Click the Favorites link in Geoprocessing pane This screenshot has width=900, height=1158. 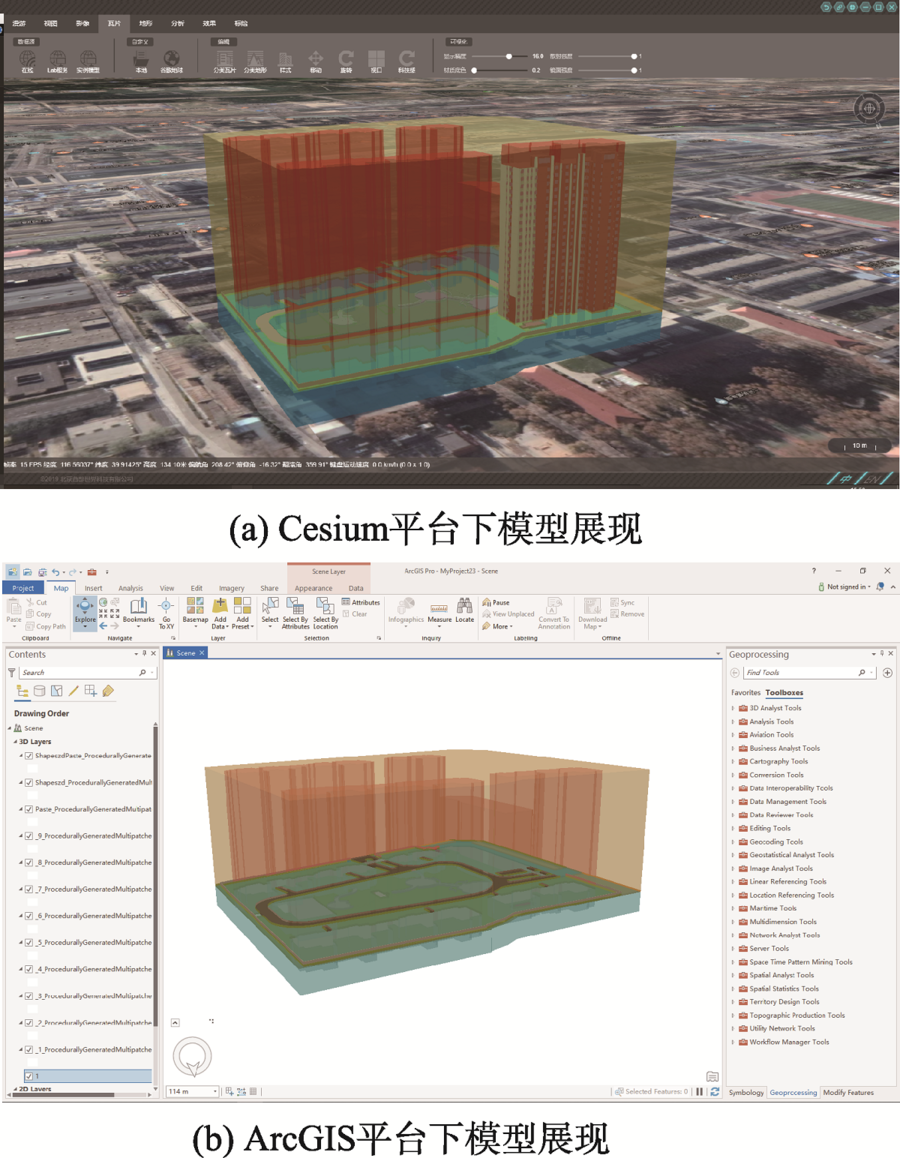coord(746,693)
